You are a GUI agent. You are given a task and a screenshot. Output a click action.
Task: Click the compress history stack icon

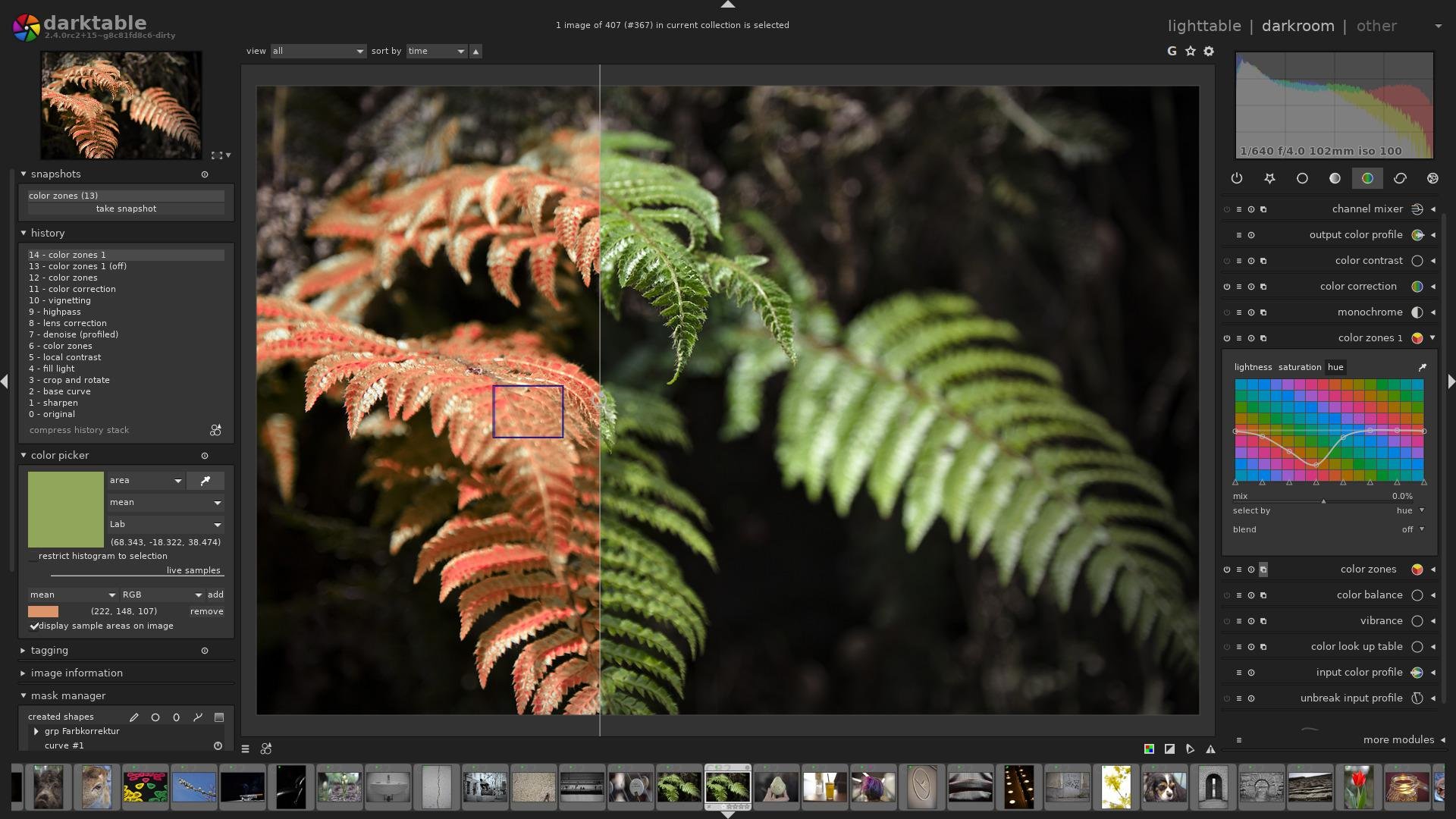pos(216,429)
